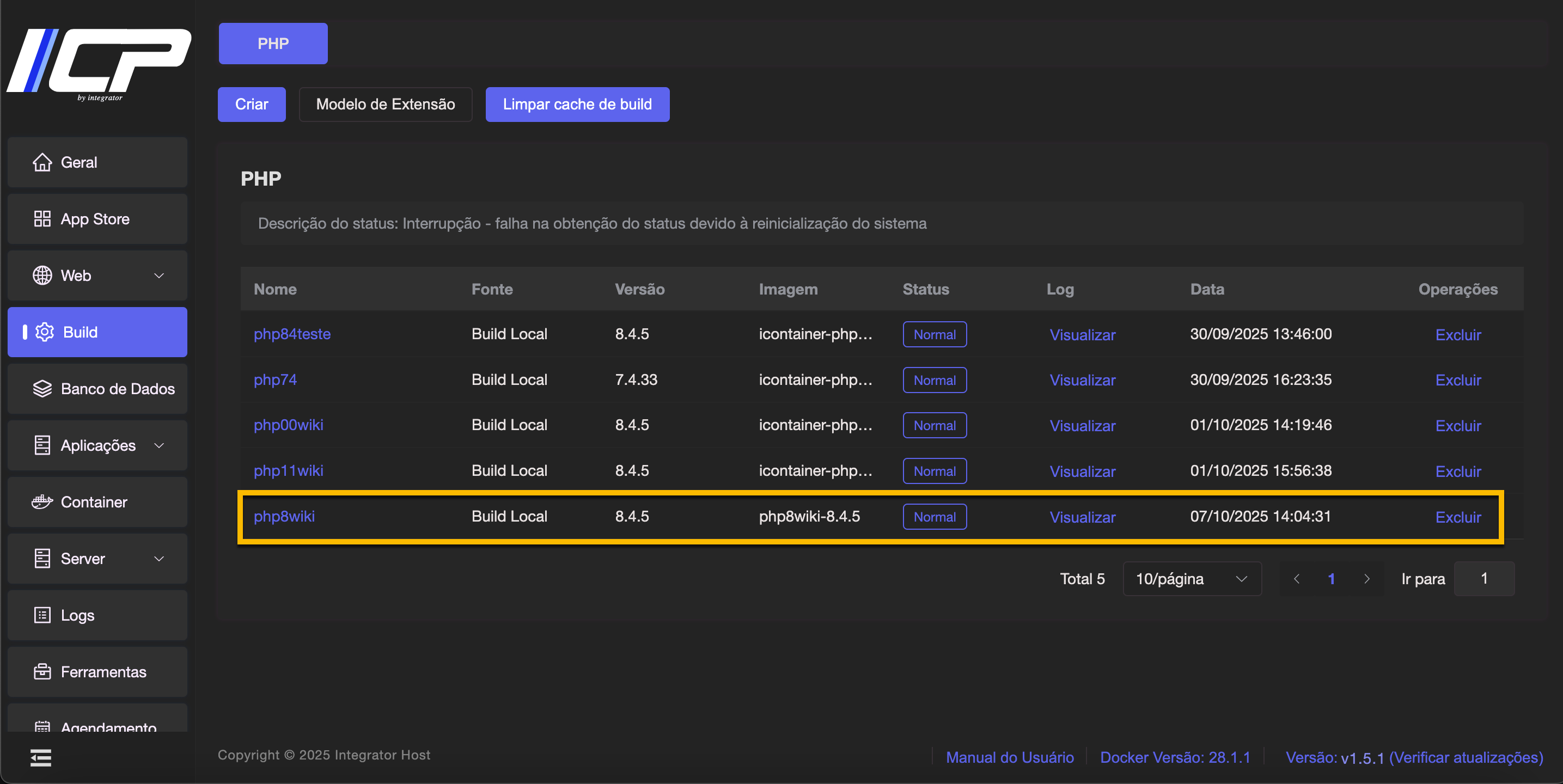Click the Logs list icon
Screen dimensions: 1563x784
coord(42,615)
